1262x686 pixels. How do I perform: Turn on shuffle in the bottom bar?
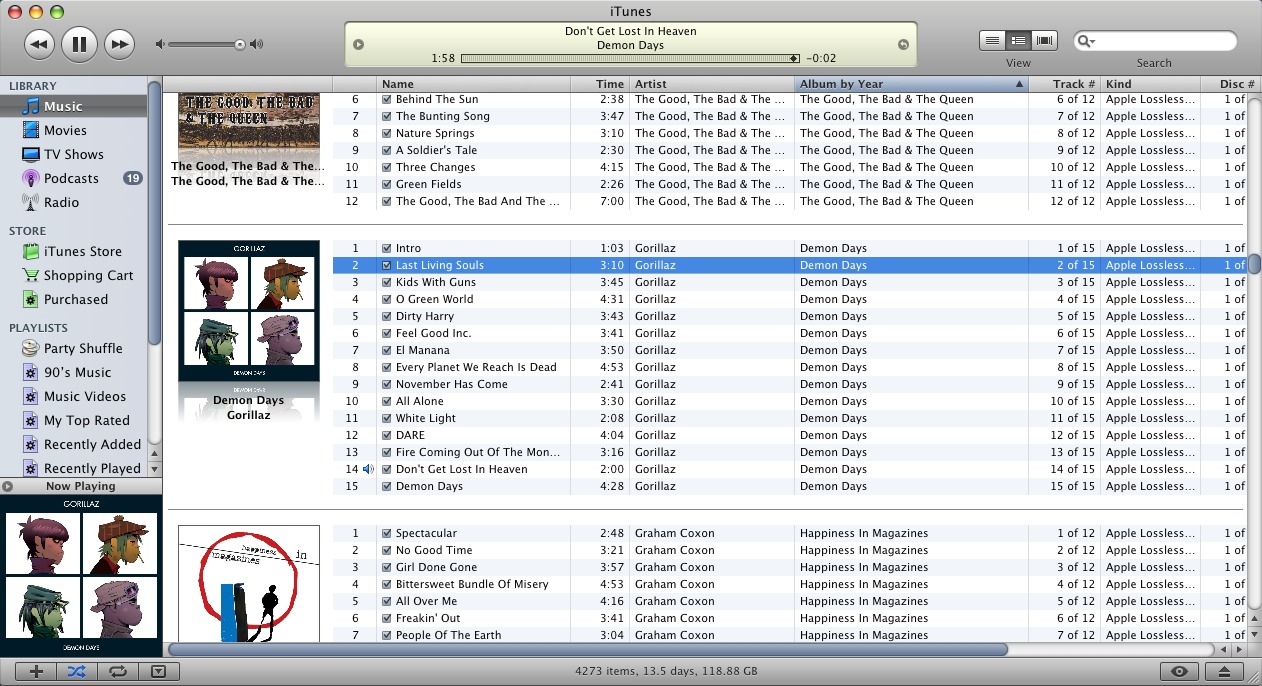pyautogui.click(x=77, y=672)
